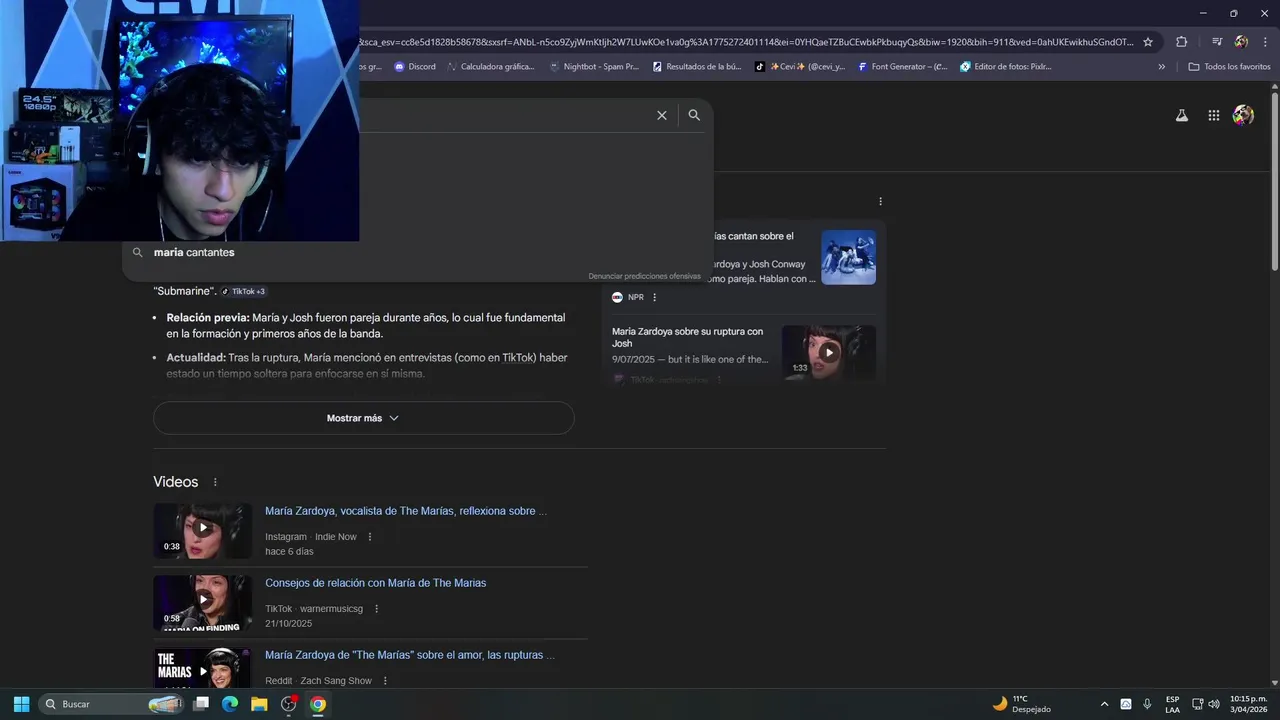Open Todos los favoritos folder
This screenshot has height=720, width=1280.
click(1229, 67)
